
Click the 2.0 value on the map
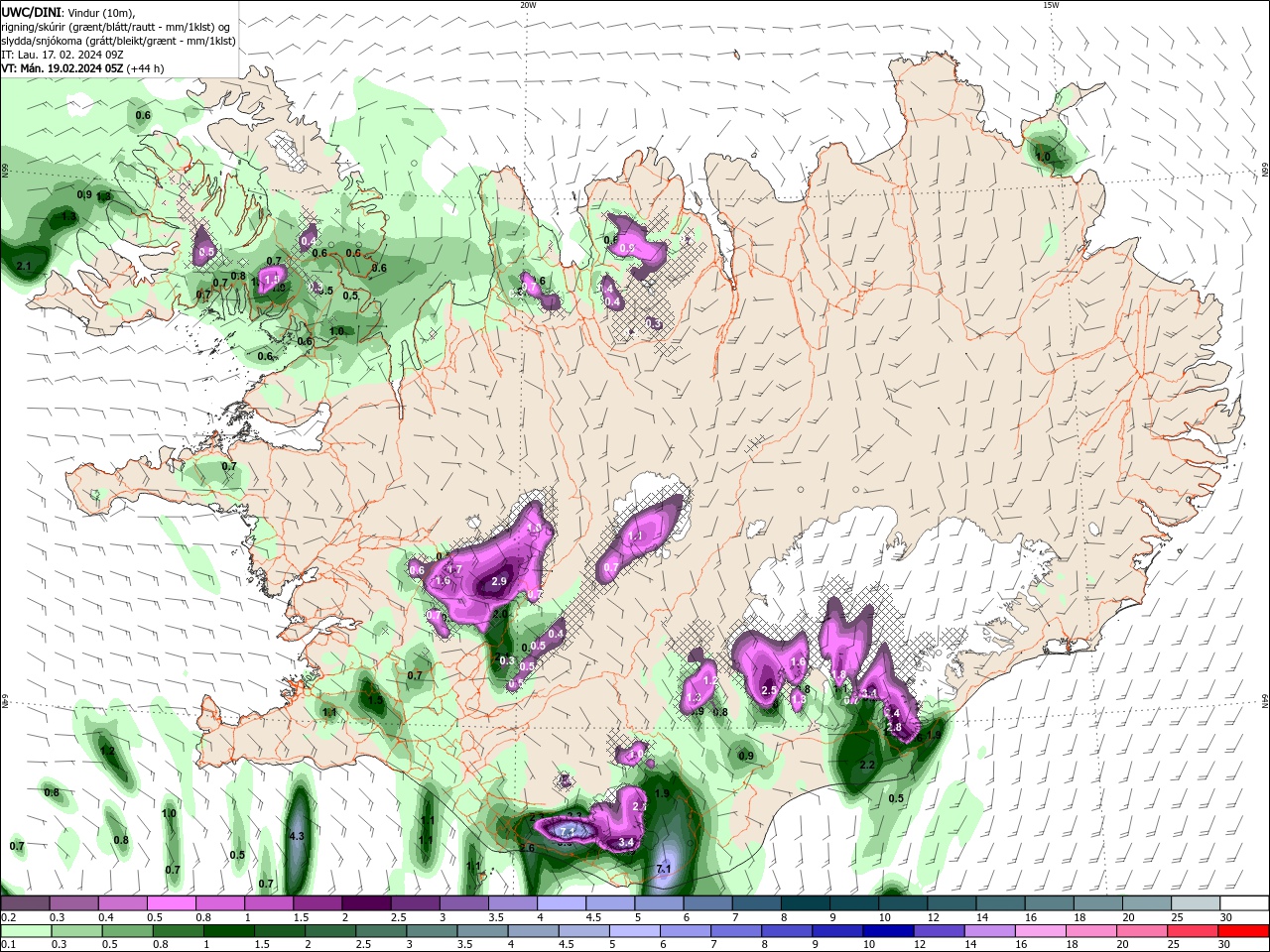[x=501, y=614]
